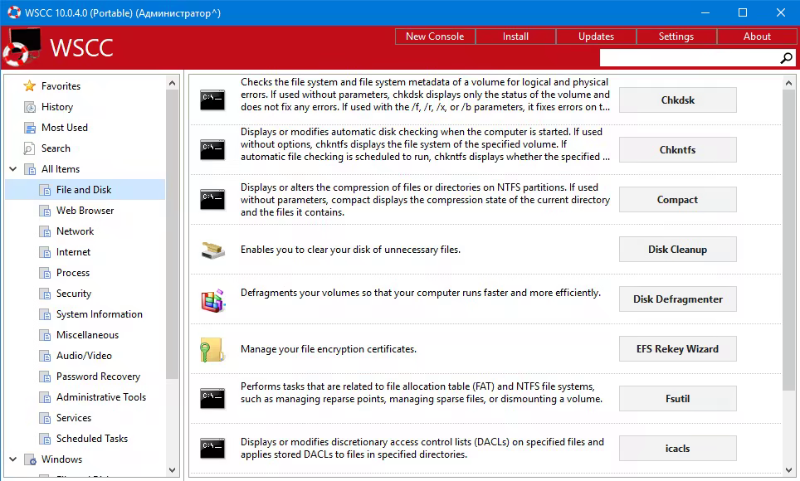Click the icacls console icon
Screen dimensions: 800x481
tap(212, 449)
